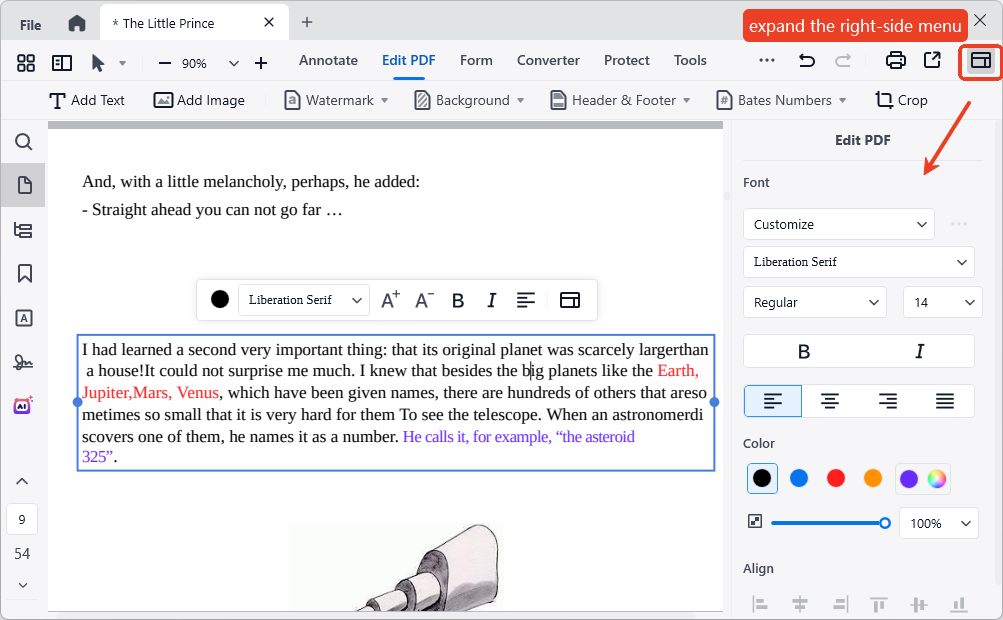The image size is (1003, 620).
Task: Open the bookmarks panel in the sidebar
Action: (x=23, y=273)
